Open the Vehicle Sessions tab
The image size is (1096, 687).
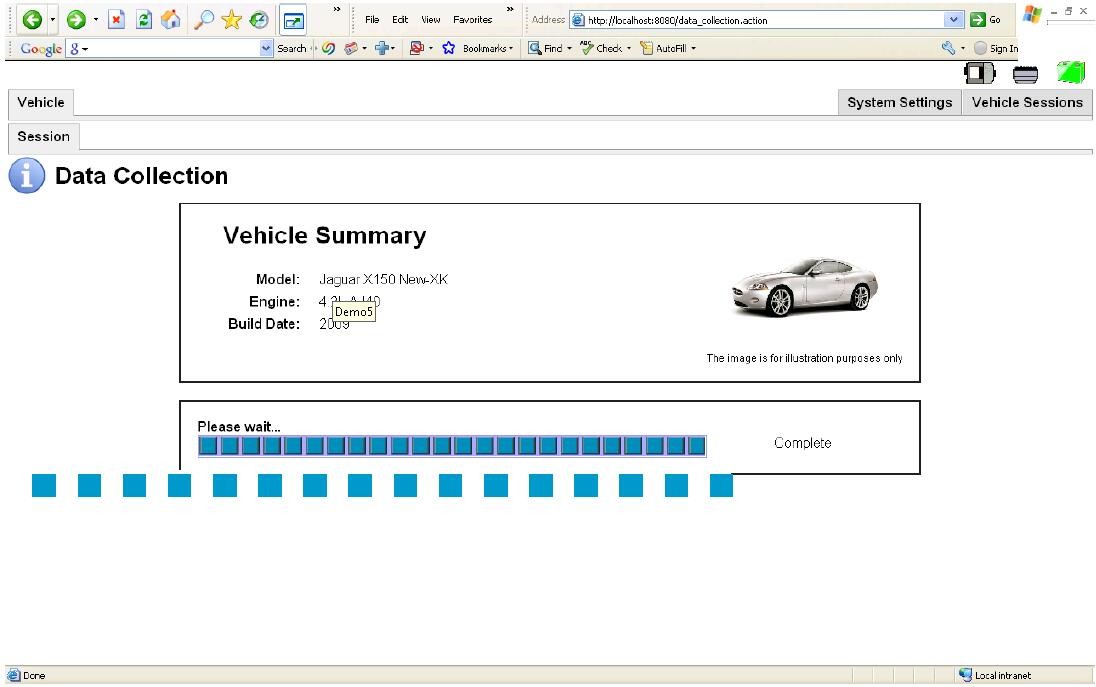(1027, 103)
